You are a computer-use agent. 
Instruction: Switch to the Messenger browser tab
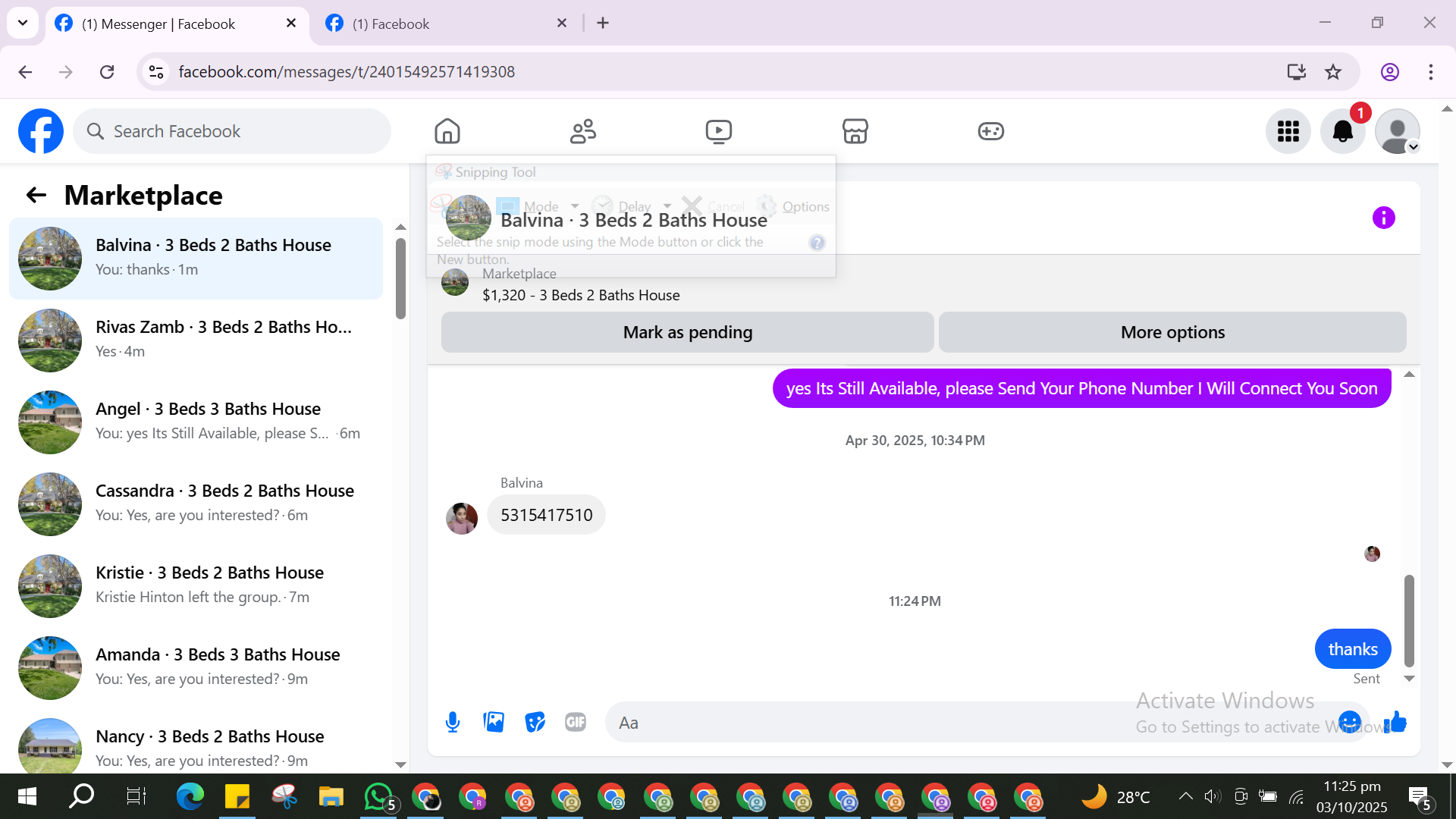click(x=177, y=24)
